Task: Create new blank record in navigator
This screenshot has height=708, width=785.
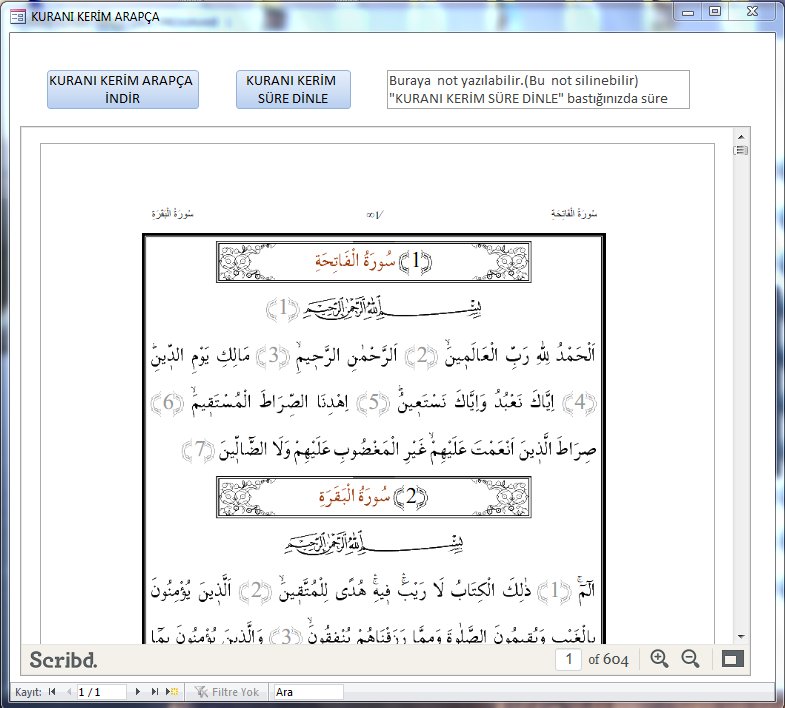Action: click(x=172, y=692)
